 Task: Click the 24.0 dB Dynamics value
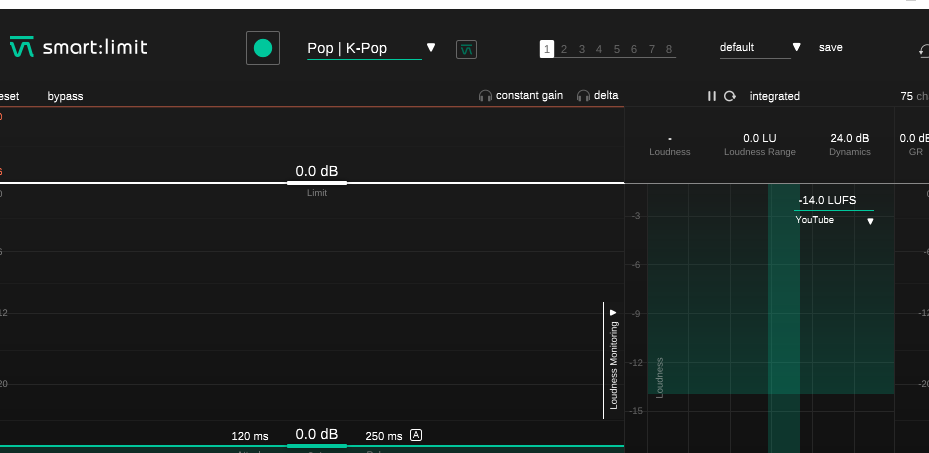850,139
